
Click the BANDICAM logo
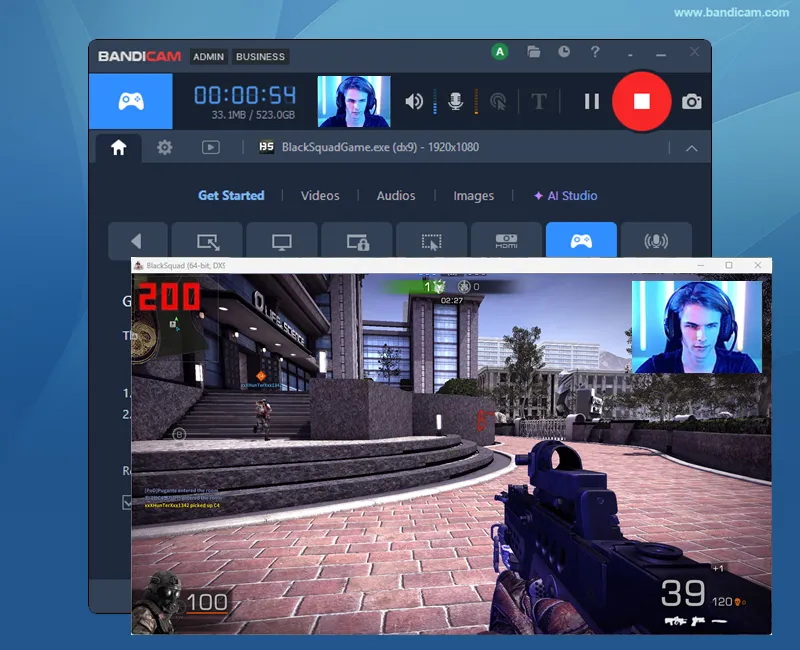point(139,56)
